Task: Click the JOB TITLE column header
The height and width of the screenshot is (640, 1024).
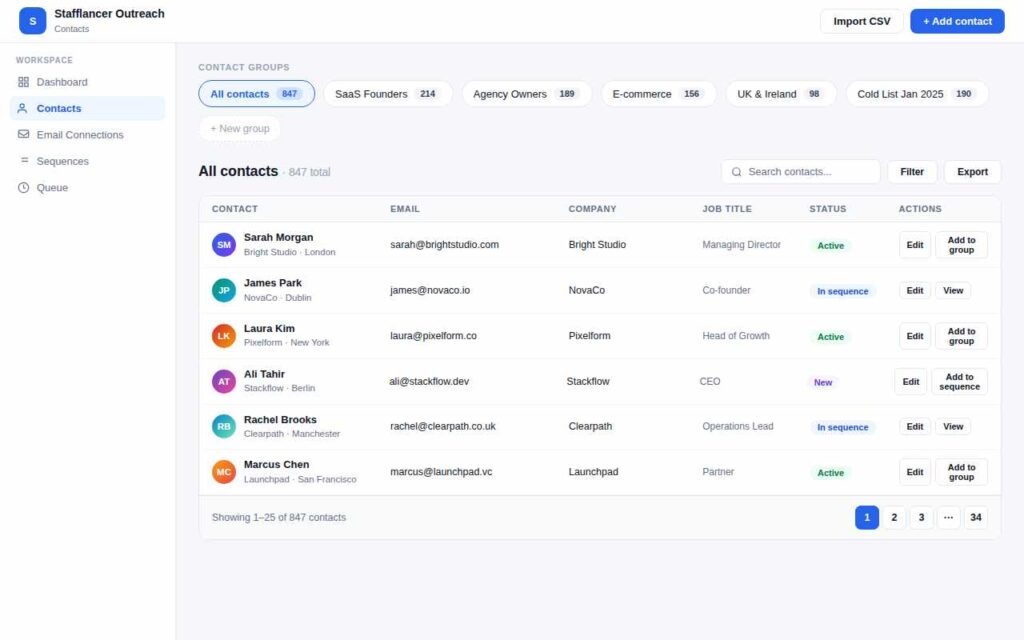Action: 727,209
